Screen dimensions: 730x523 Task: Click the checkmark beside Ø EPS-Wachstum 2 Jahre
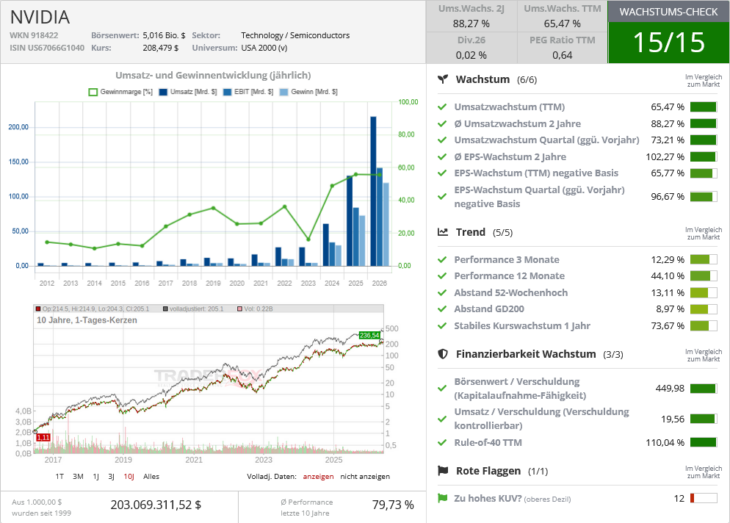click(x=442, y=157)
